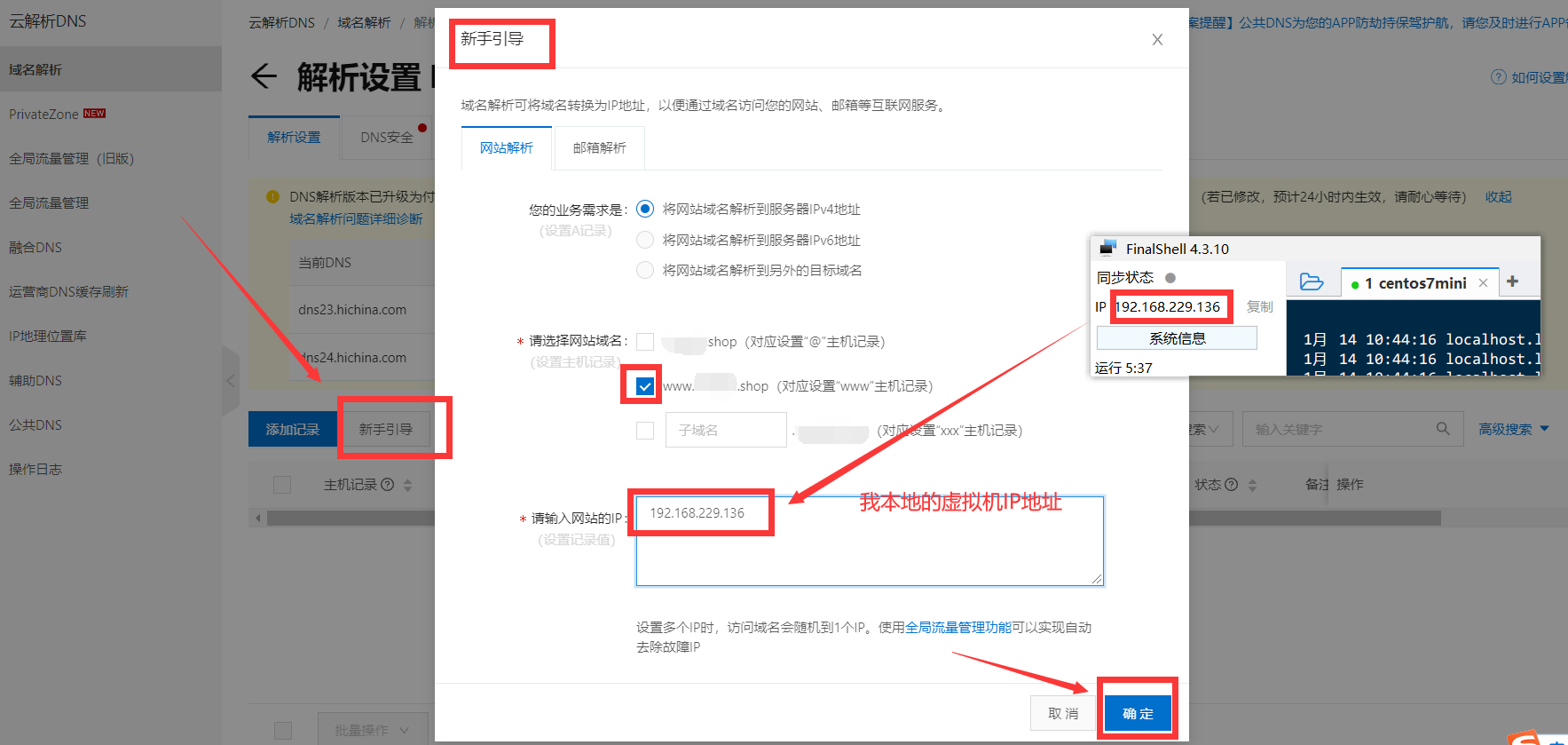The image size is (1568, 745).
Task: Click the dns23.hichina.com entry
Action: (352, 310)
